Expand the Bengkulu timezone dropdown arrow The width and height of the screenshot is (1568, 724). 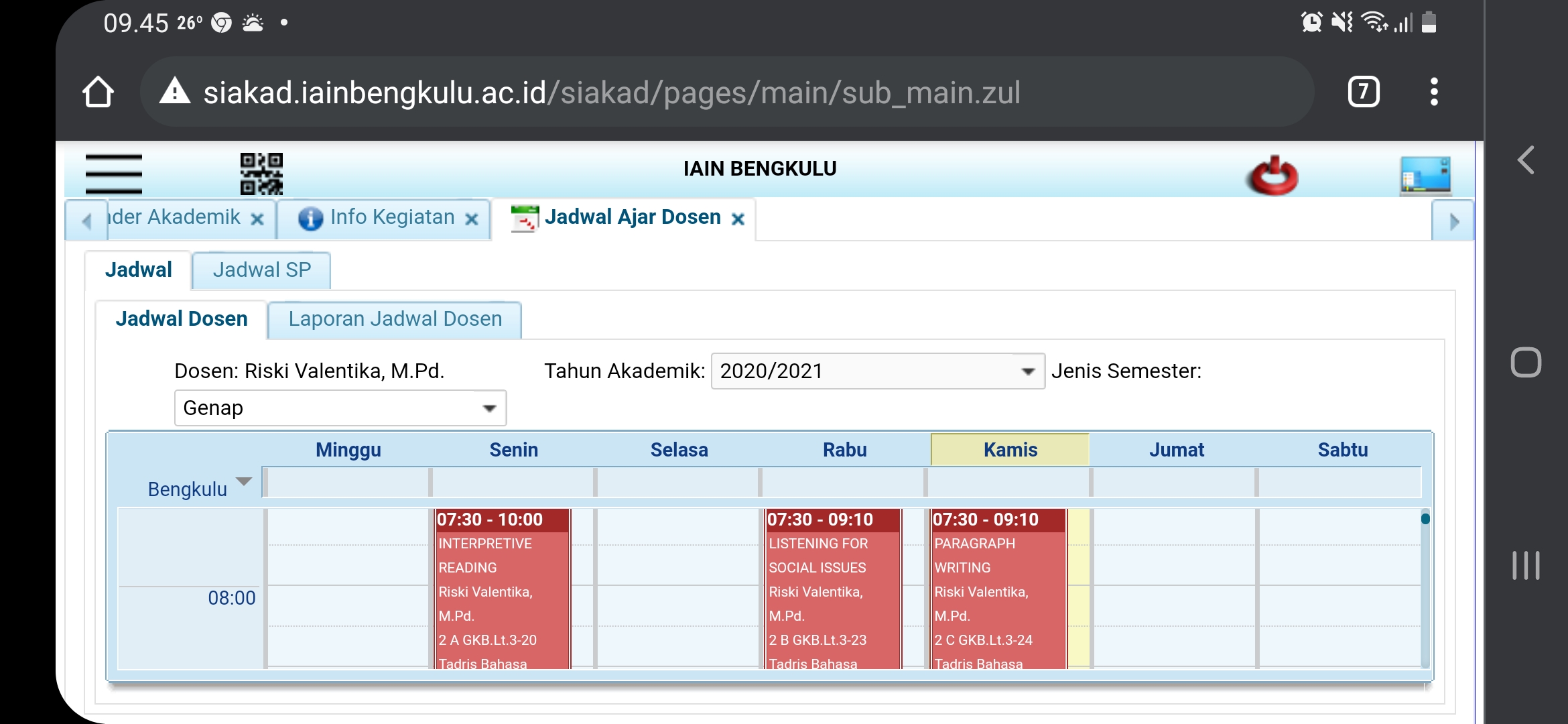[244, 481]
